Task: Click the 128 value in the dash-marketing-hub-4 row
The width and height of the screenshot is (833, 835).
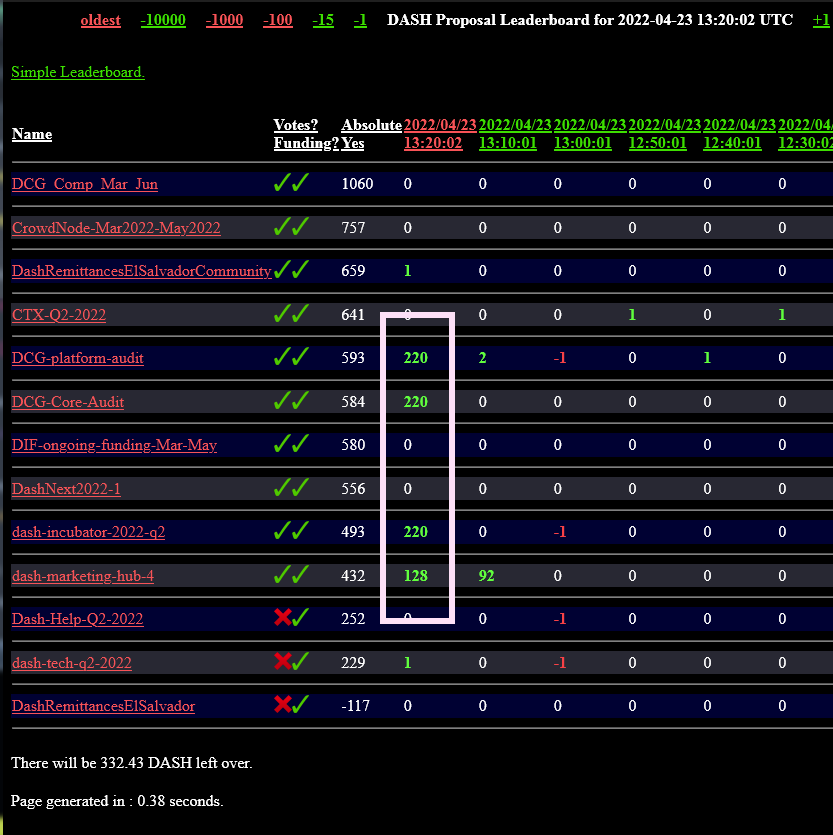Action: [x=415, y=576]
